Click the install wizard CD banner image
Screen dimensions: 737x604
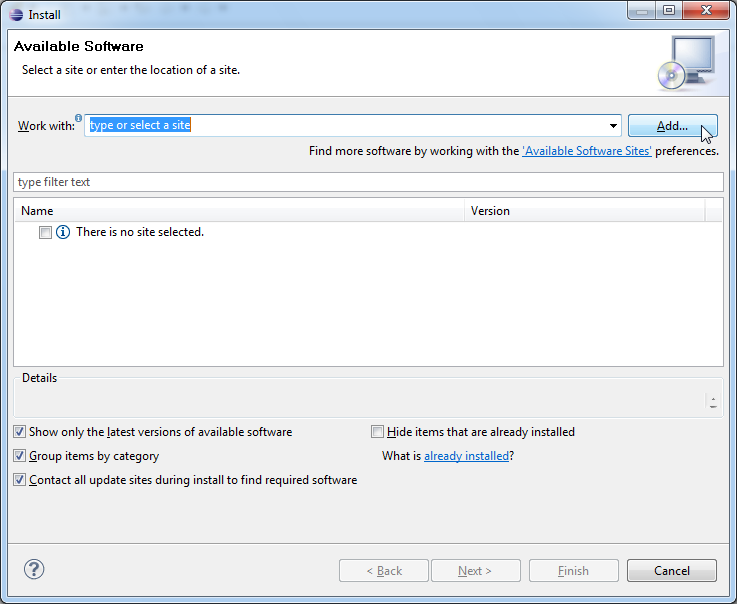click(x=686, y=61)
